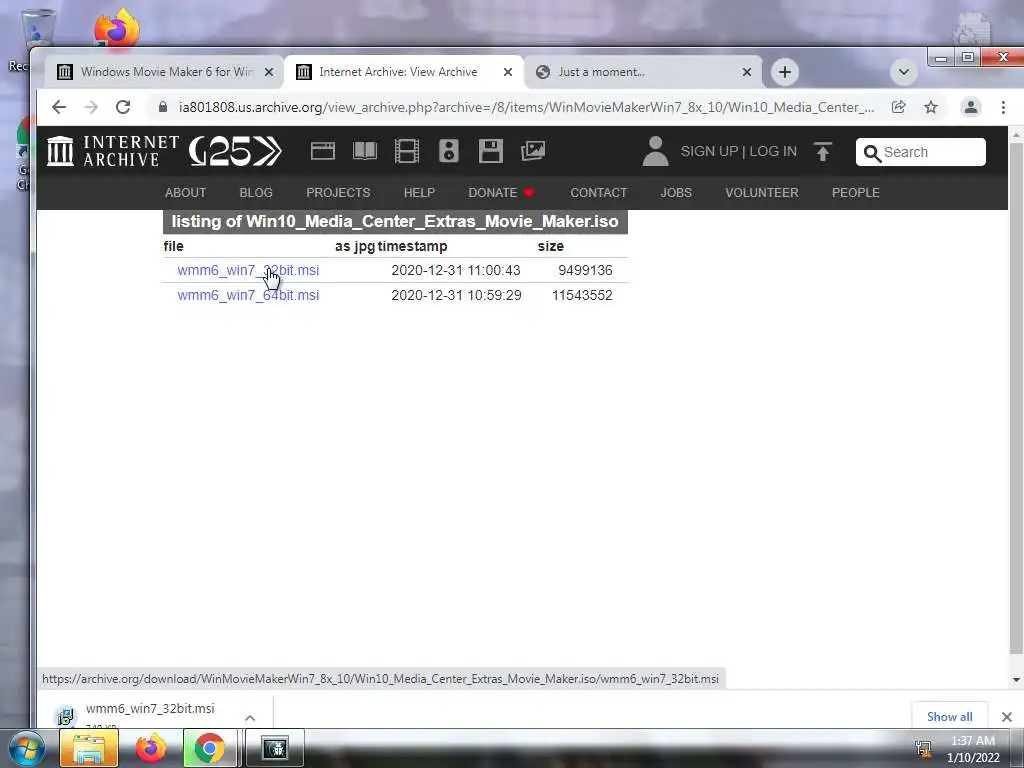Image resolution: width=1024 pixels, height=768 pixels.
Task: Open the Internet Archive audio speaker icon
Action: click(449, 152)
